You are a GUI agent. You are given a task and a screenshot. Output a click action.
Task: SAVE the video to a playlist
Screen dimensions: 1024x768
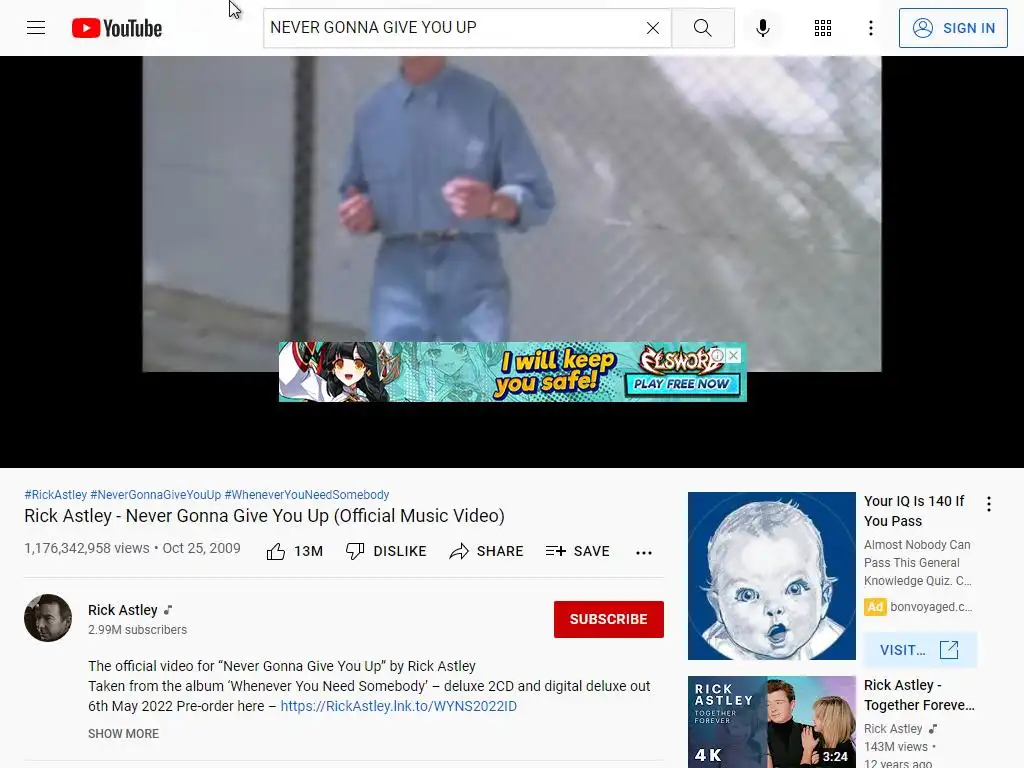[x=577, y=551]
